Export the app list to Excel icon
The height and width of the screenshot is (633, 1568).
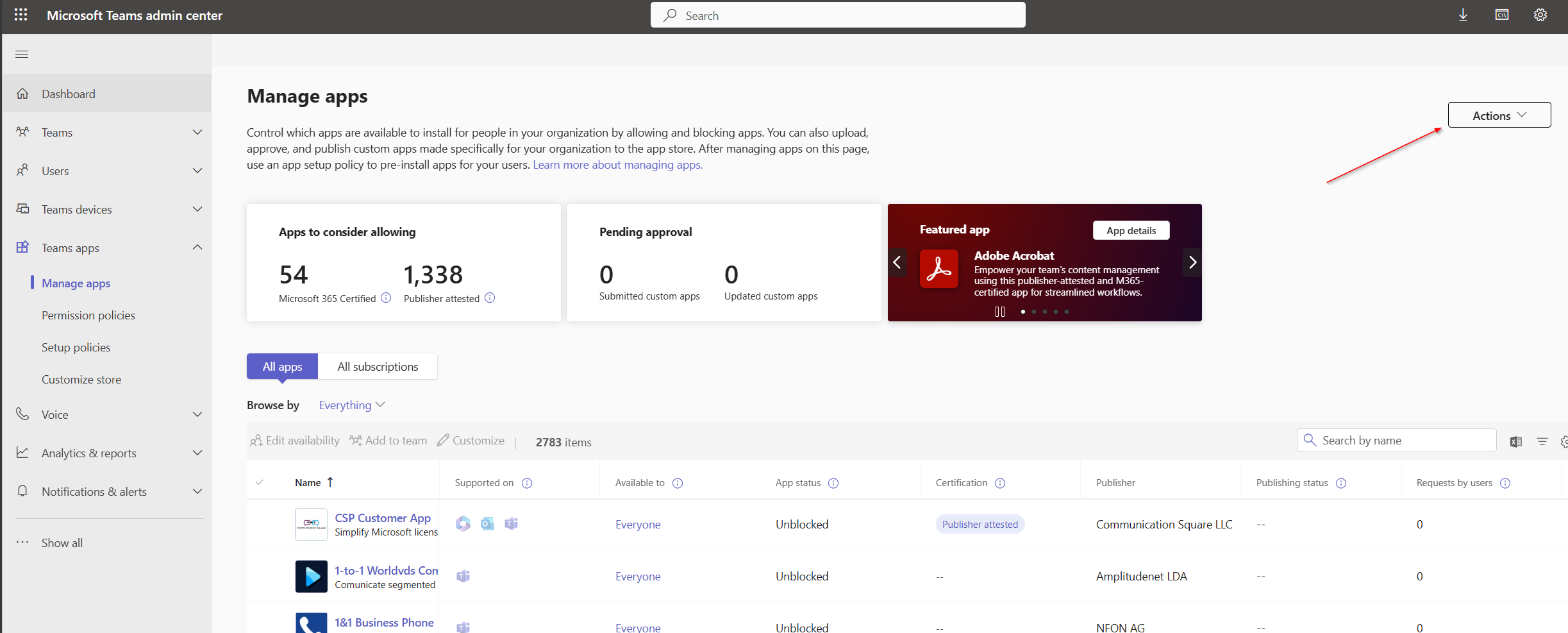(x=1516, y=441)
